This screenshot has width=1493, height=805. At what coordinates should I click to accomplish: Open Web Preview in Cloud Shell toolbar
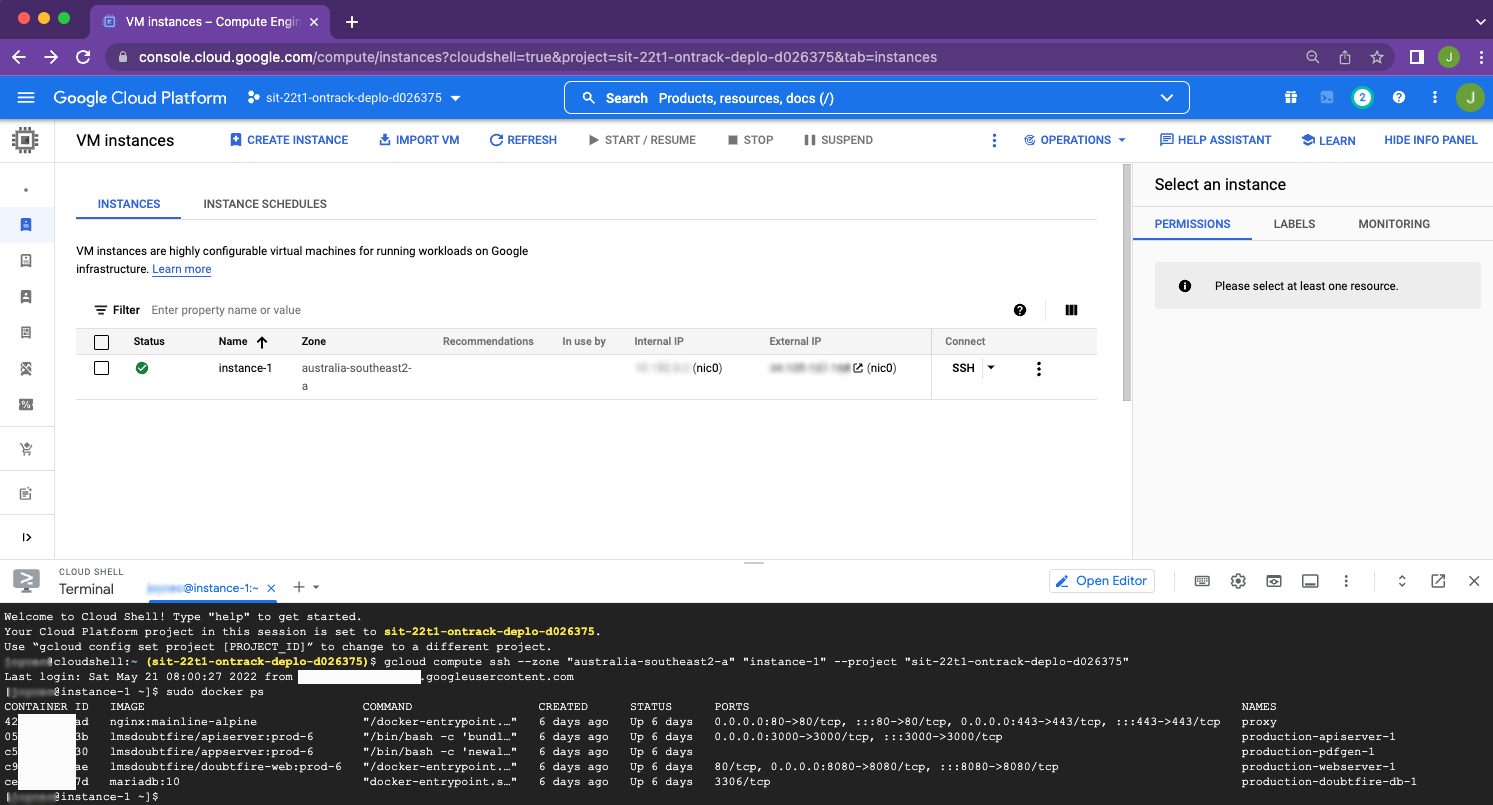1274,580
